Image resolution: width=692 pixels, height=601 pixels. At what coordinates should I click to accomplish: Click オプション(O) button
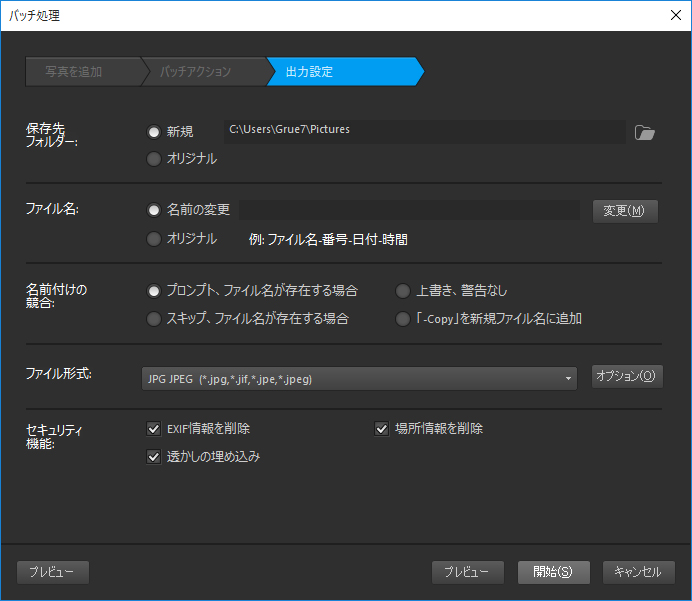[627, 376]
